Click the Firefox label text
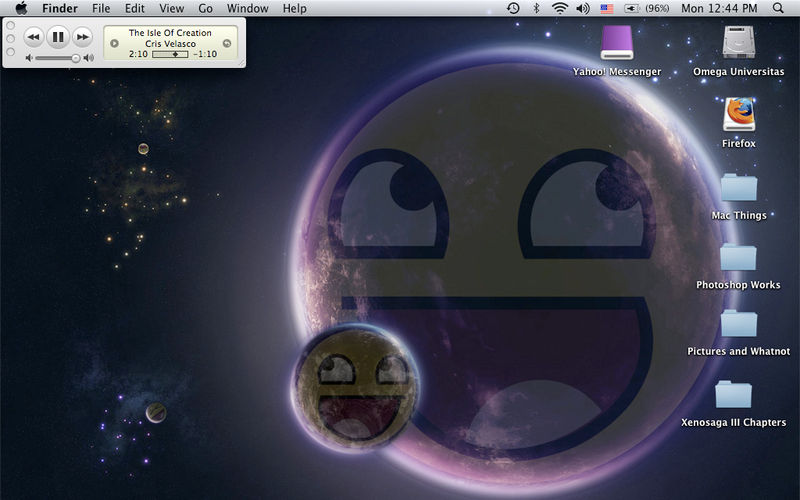 pyautogui.click(x=739, y=144)
